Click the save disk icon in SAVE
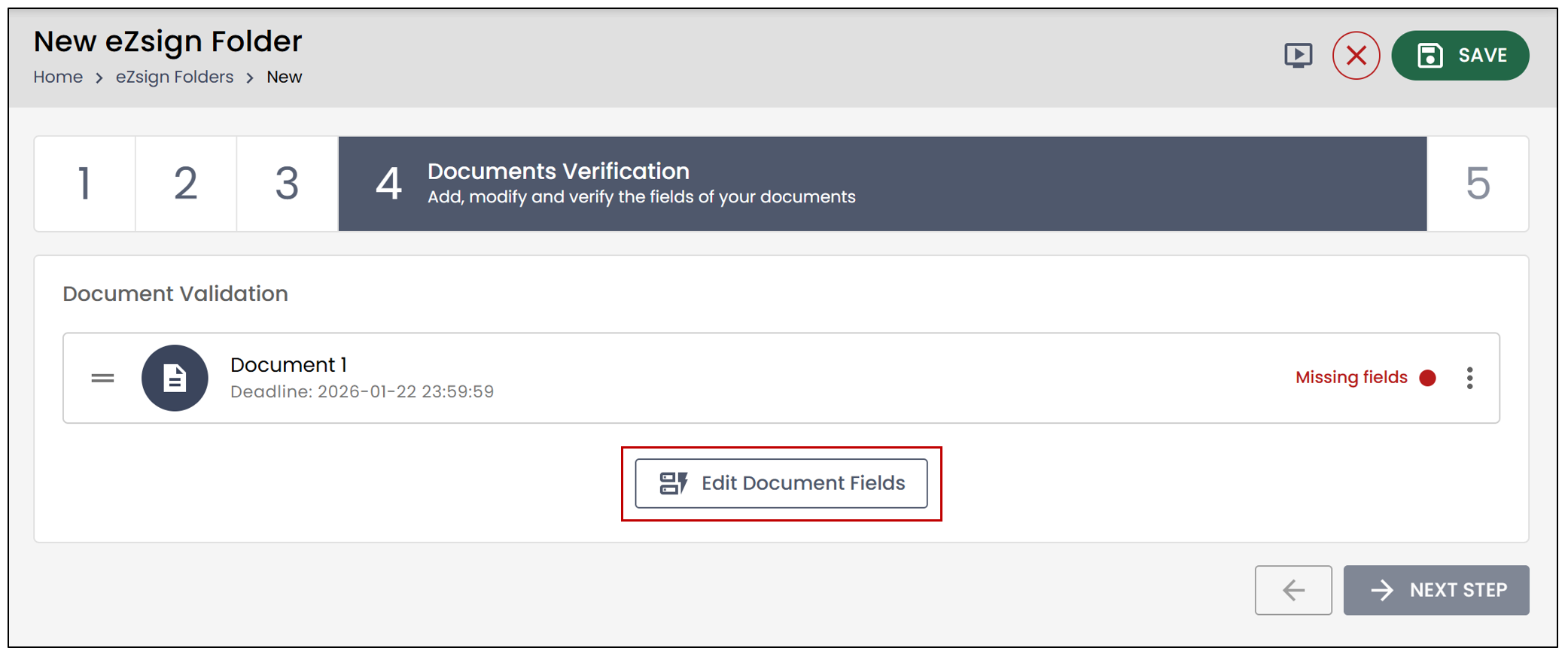The image size is (1568, 657). [x=1429, y=56]
